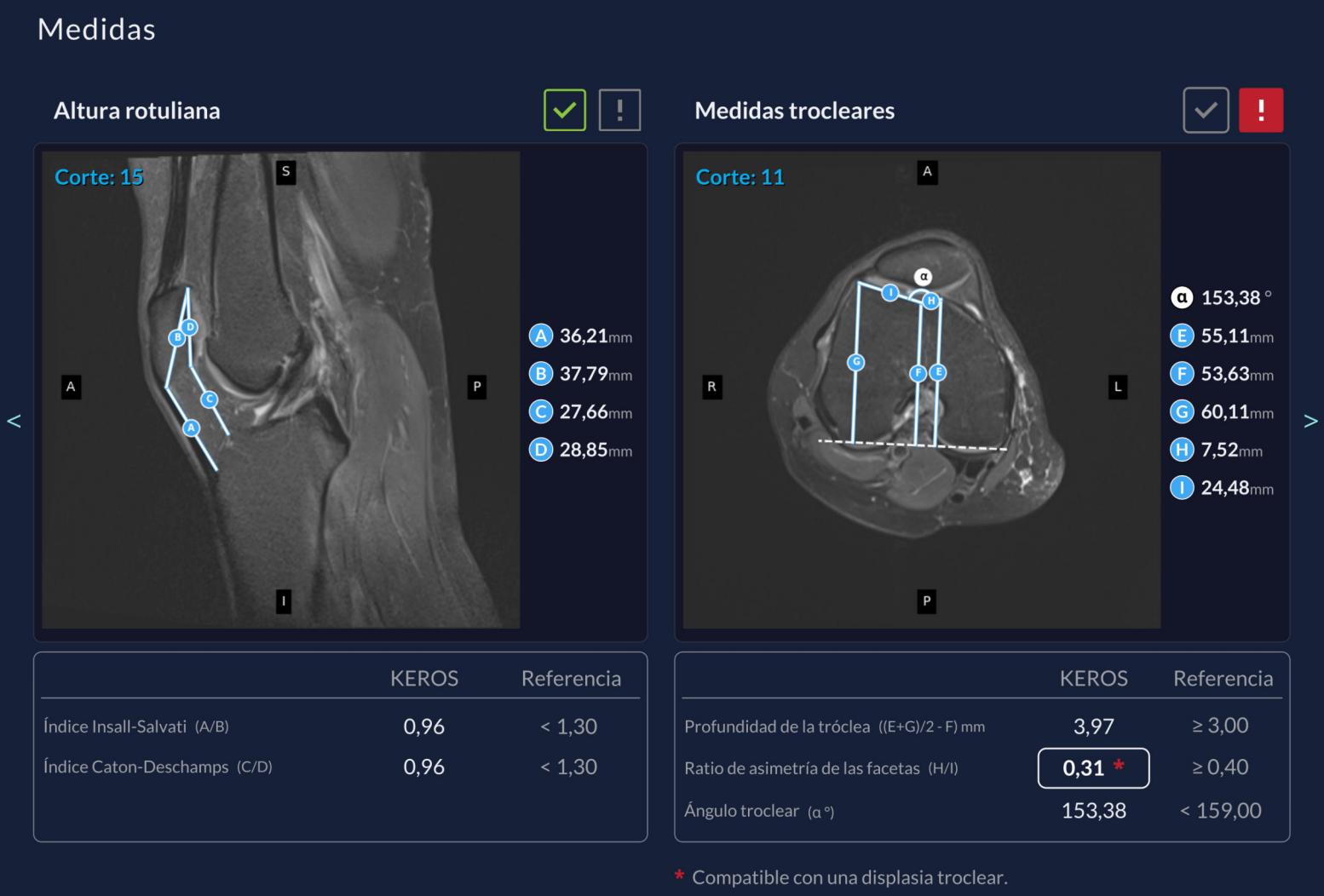Toggle the grey checkmark for Medidas trocleares
Image resolution: width=1324 pixels, height=896 pixels.
1205,110
